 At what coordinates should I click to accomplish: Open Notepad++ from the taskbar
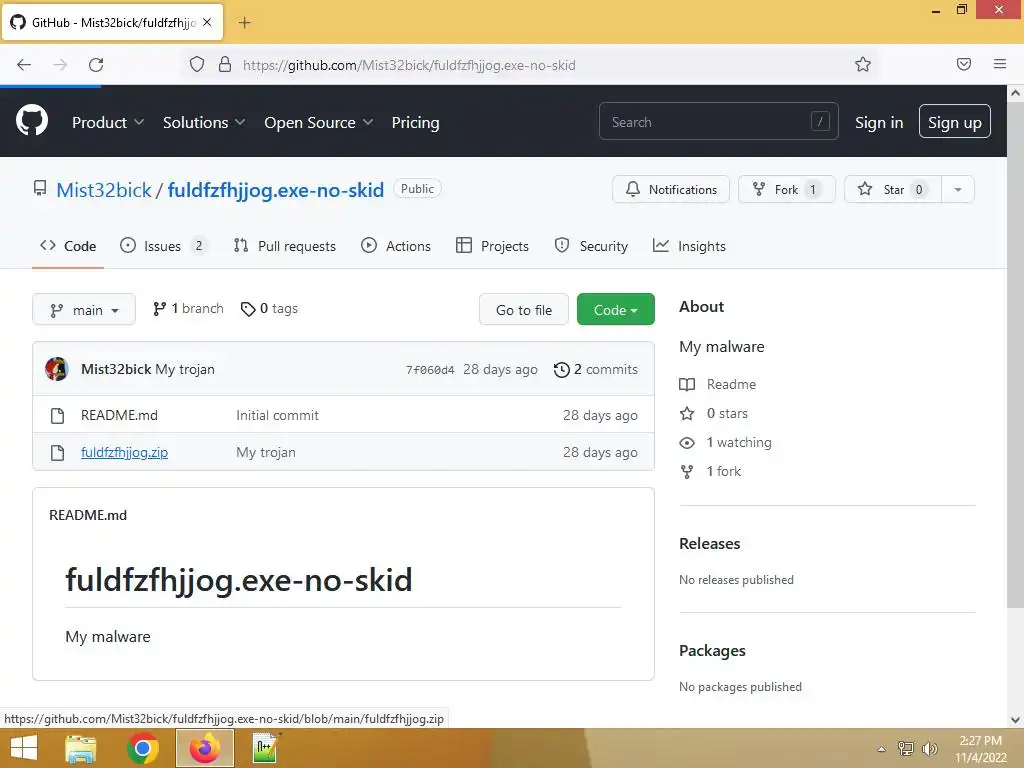coord(266,748)
